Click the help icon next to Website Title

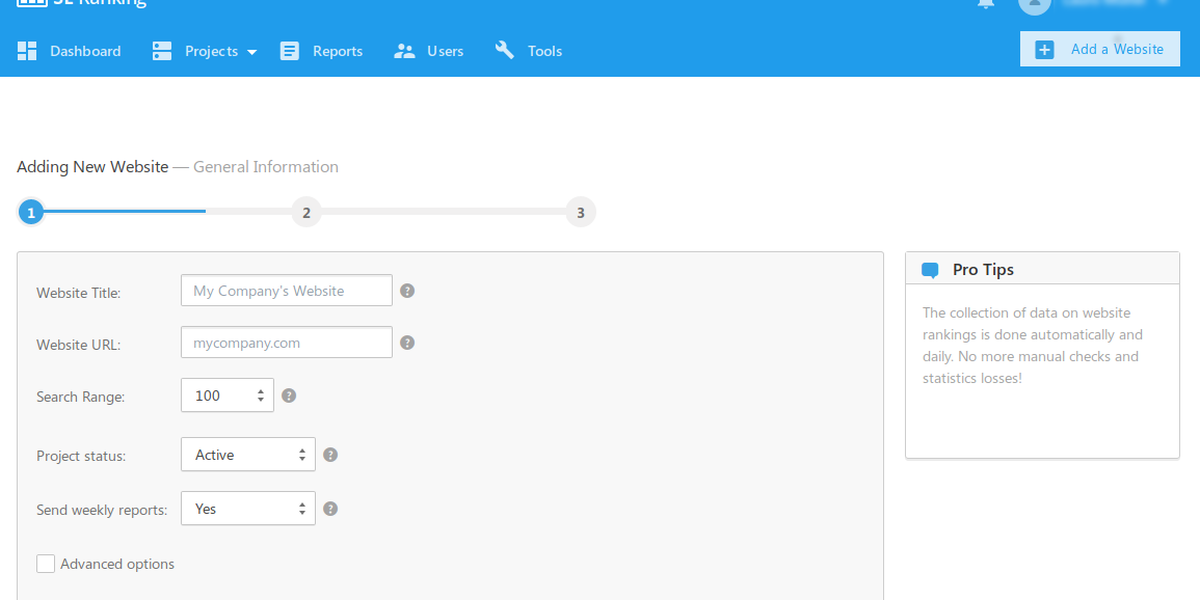[x=407, y=291]
